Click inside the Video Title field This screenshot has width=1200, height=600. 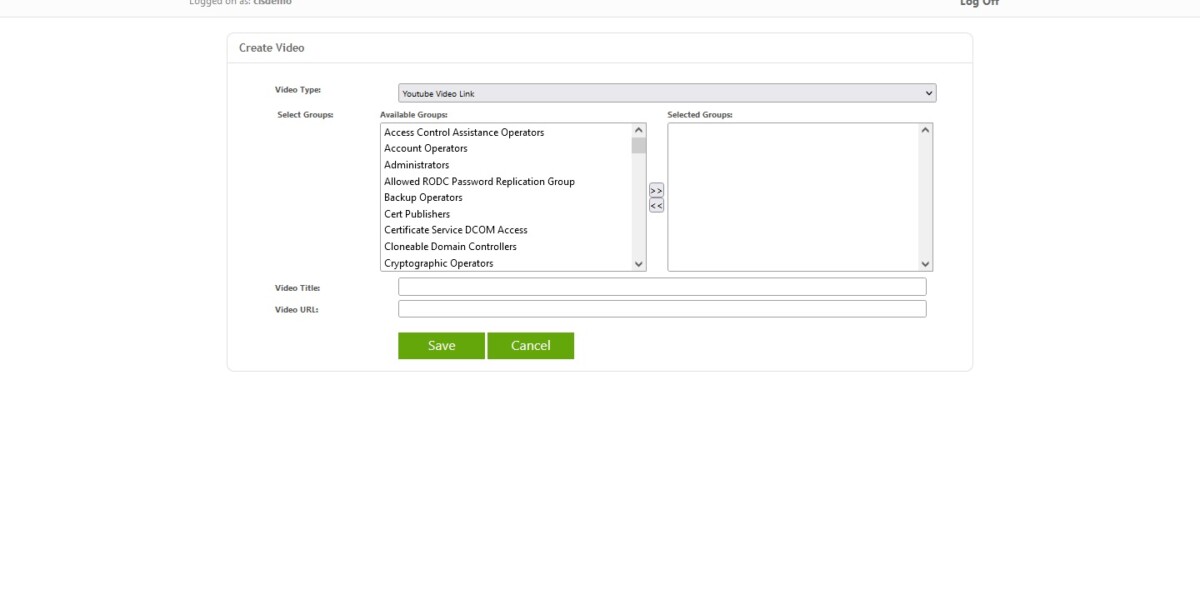(660, 286)
